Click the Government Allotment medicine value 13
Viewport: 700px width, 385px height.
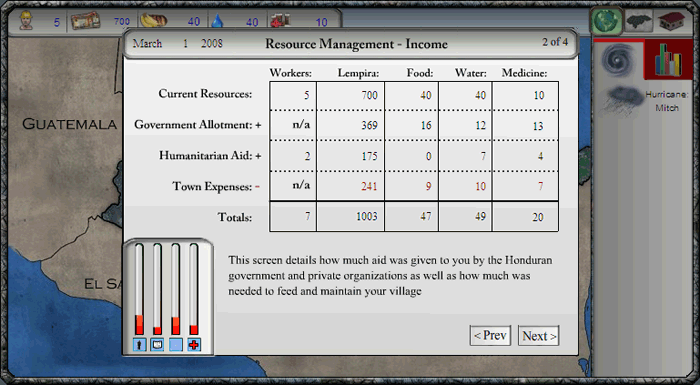[x=538, y=126]
